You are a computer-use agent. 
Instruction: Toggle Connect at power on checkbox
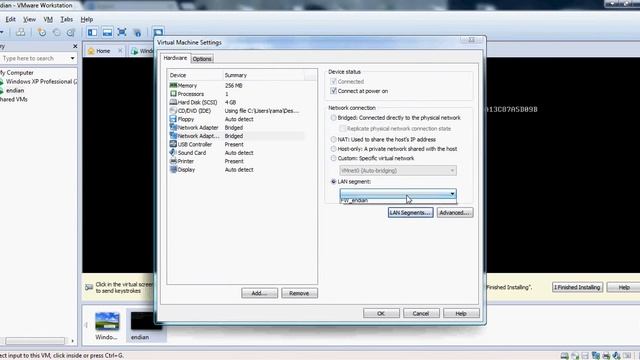(333, 91)
